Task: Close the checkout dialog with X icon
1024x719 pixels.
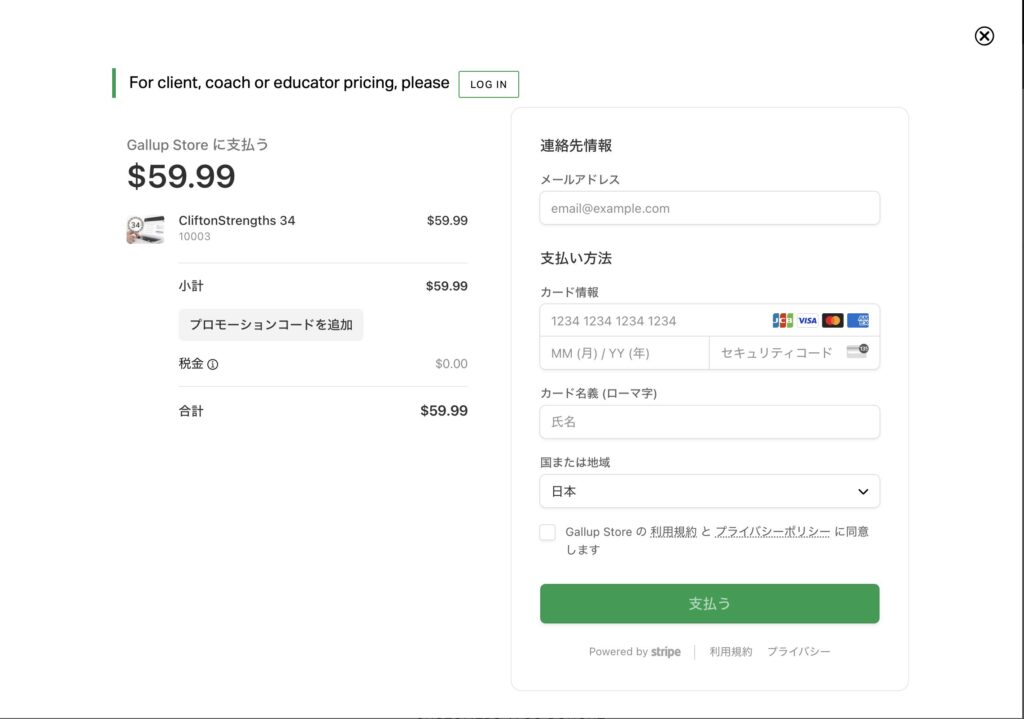Action: (984, 36)
